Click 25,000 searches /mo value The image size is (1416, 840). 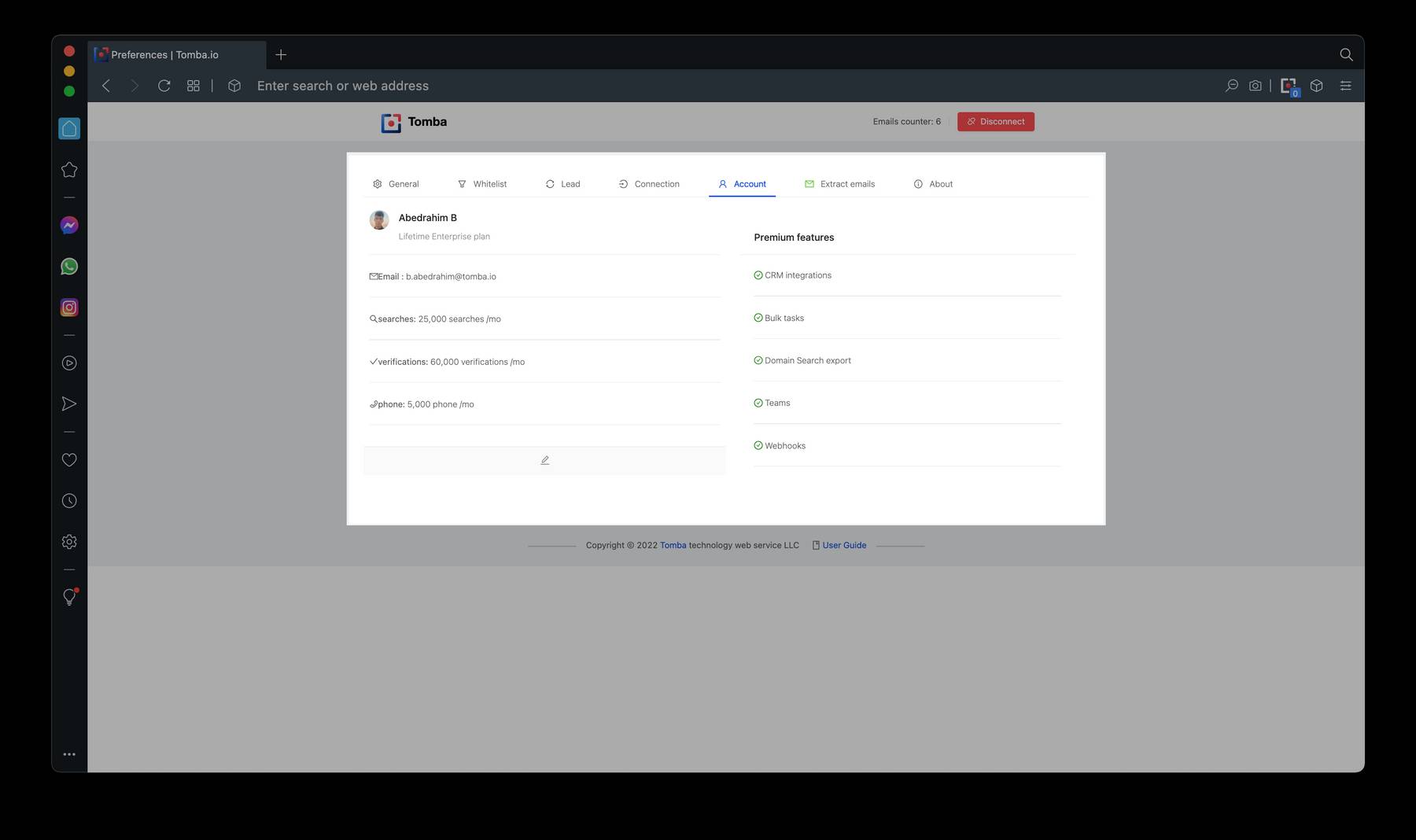459,319
